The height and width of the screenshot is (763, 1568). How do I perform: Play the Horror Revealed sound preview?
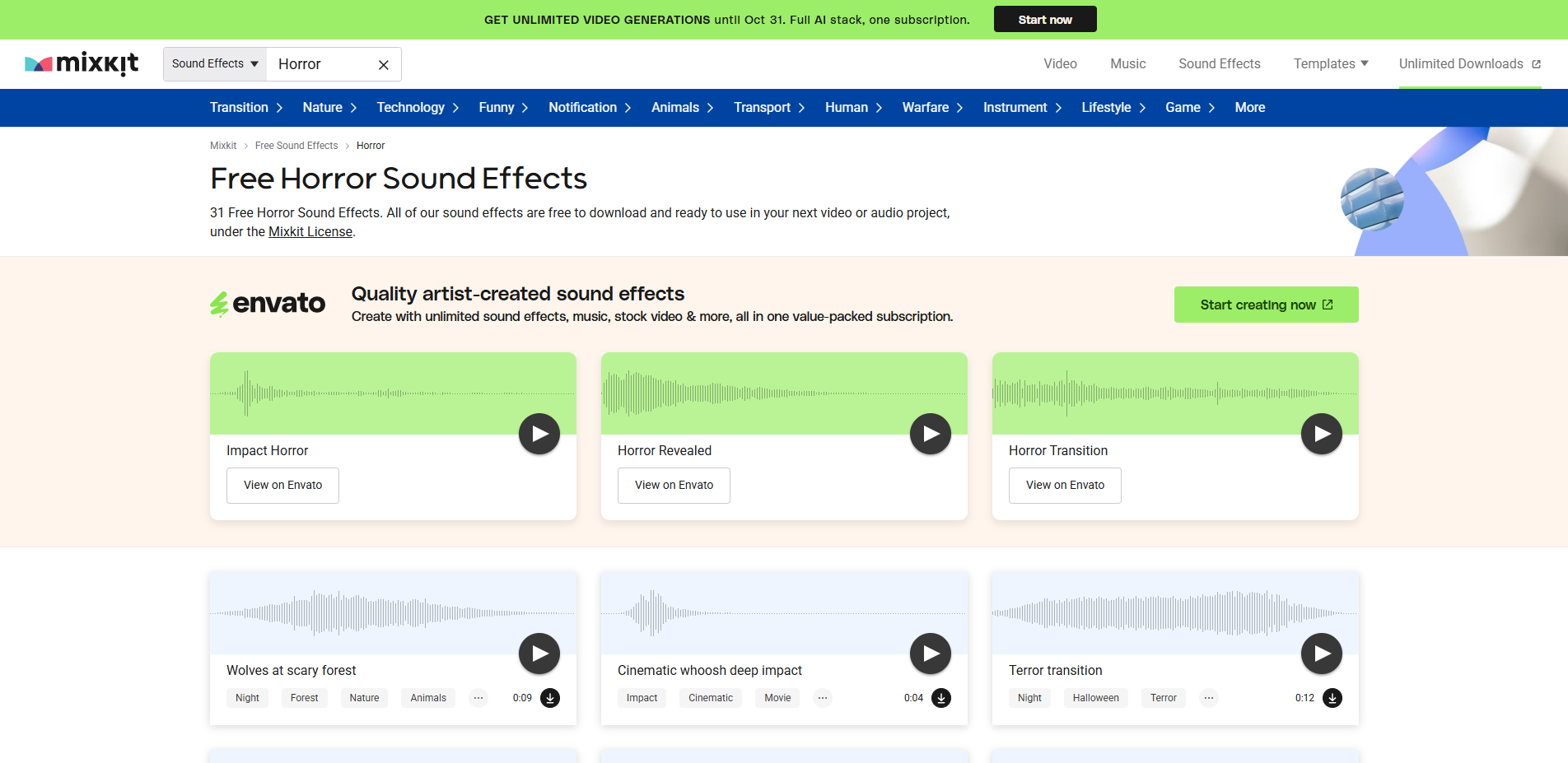[931, 434]
